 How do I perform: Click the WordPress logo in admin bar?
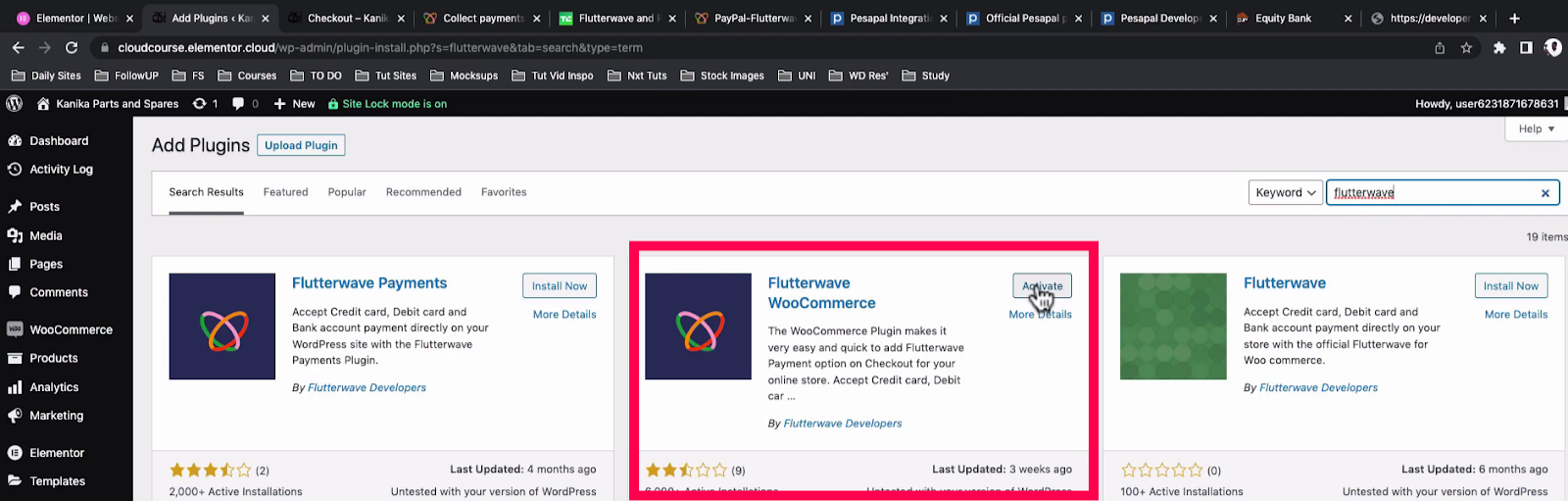click(15, 103)
